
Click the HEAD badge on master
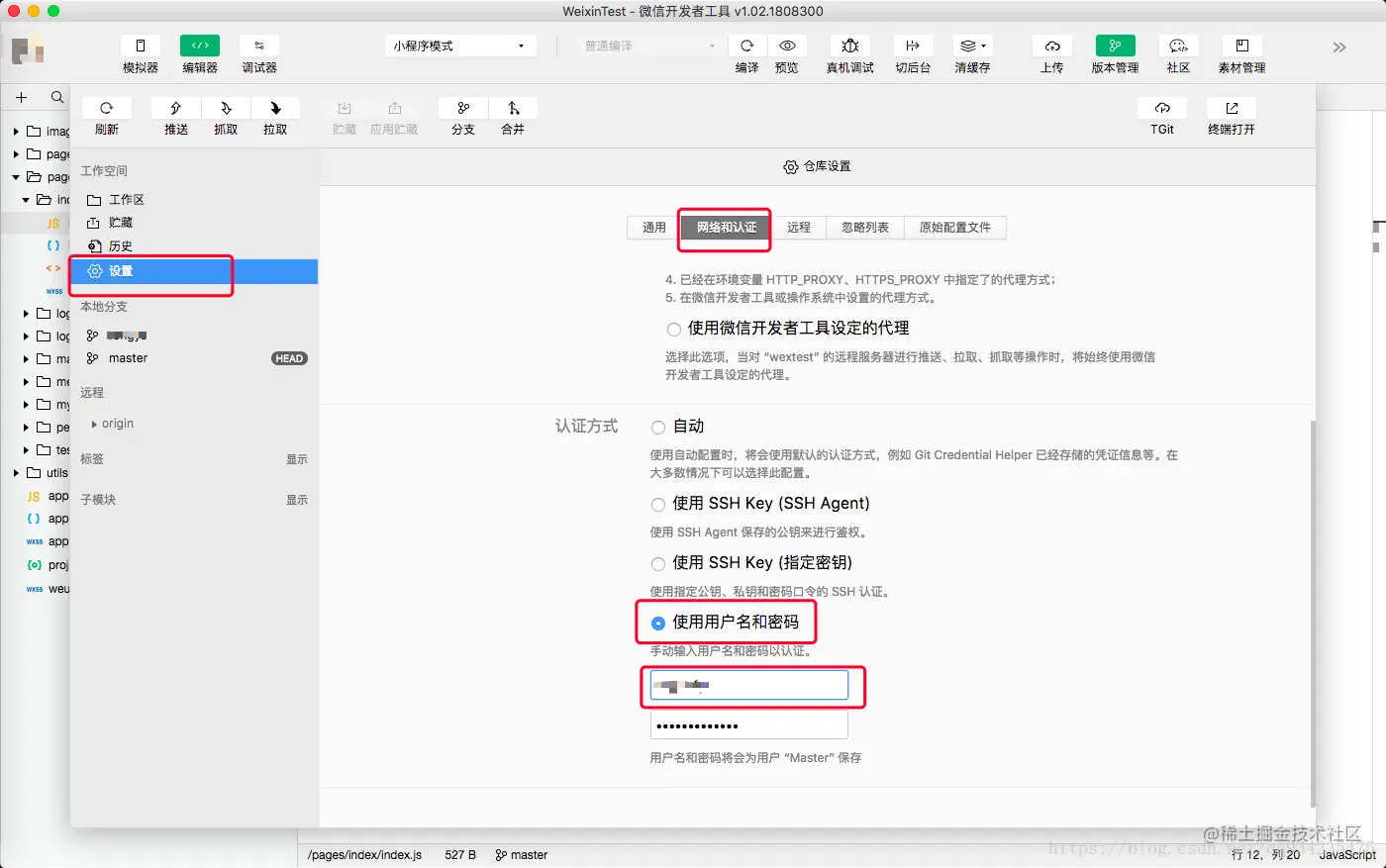click(x=289, y=358)
